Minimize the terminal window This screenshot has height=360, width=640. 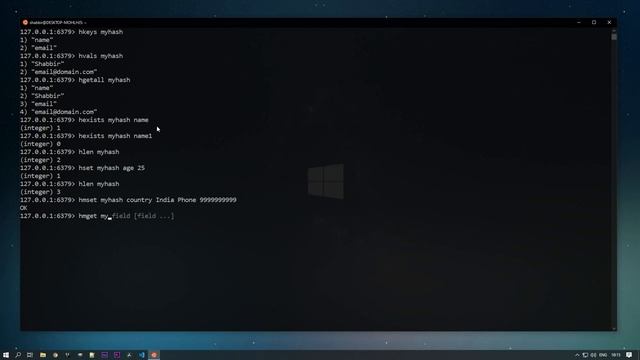(579, 22)
